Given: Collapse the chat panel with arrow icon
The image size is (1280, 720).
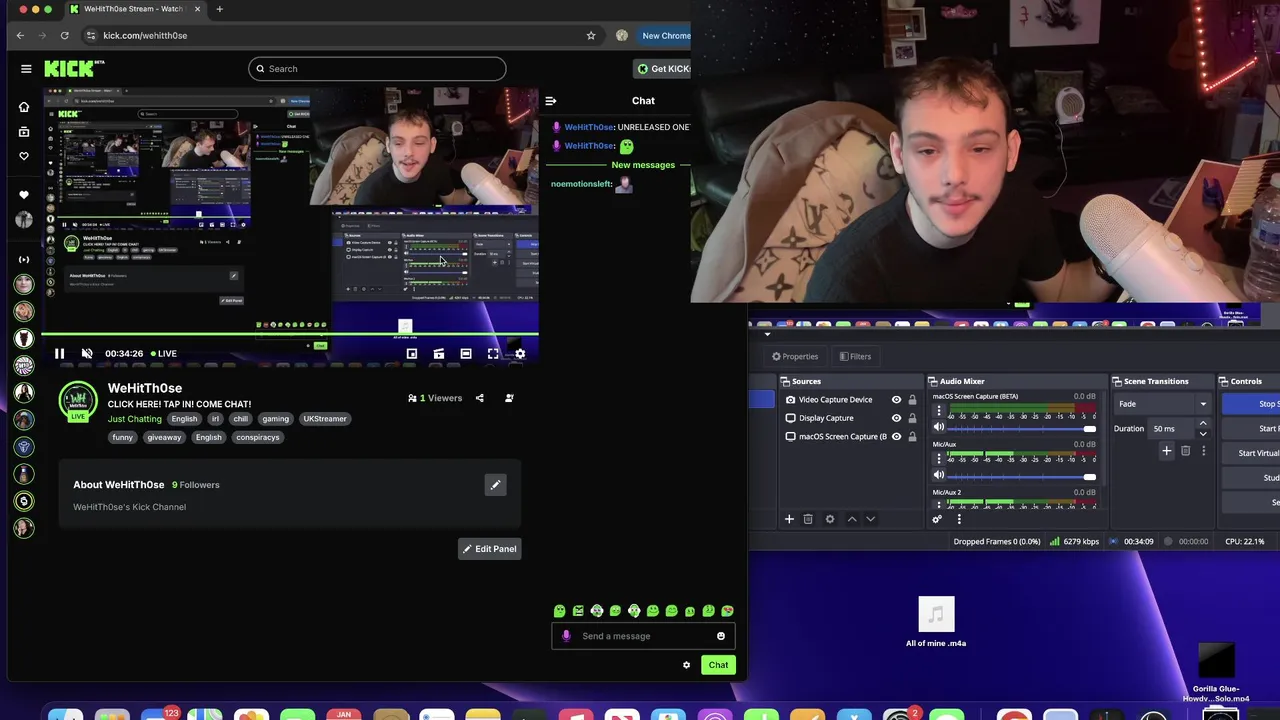Looking at the screenshot, I should pos(550,101).
